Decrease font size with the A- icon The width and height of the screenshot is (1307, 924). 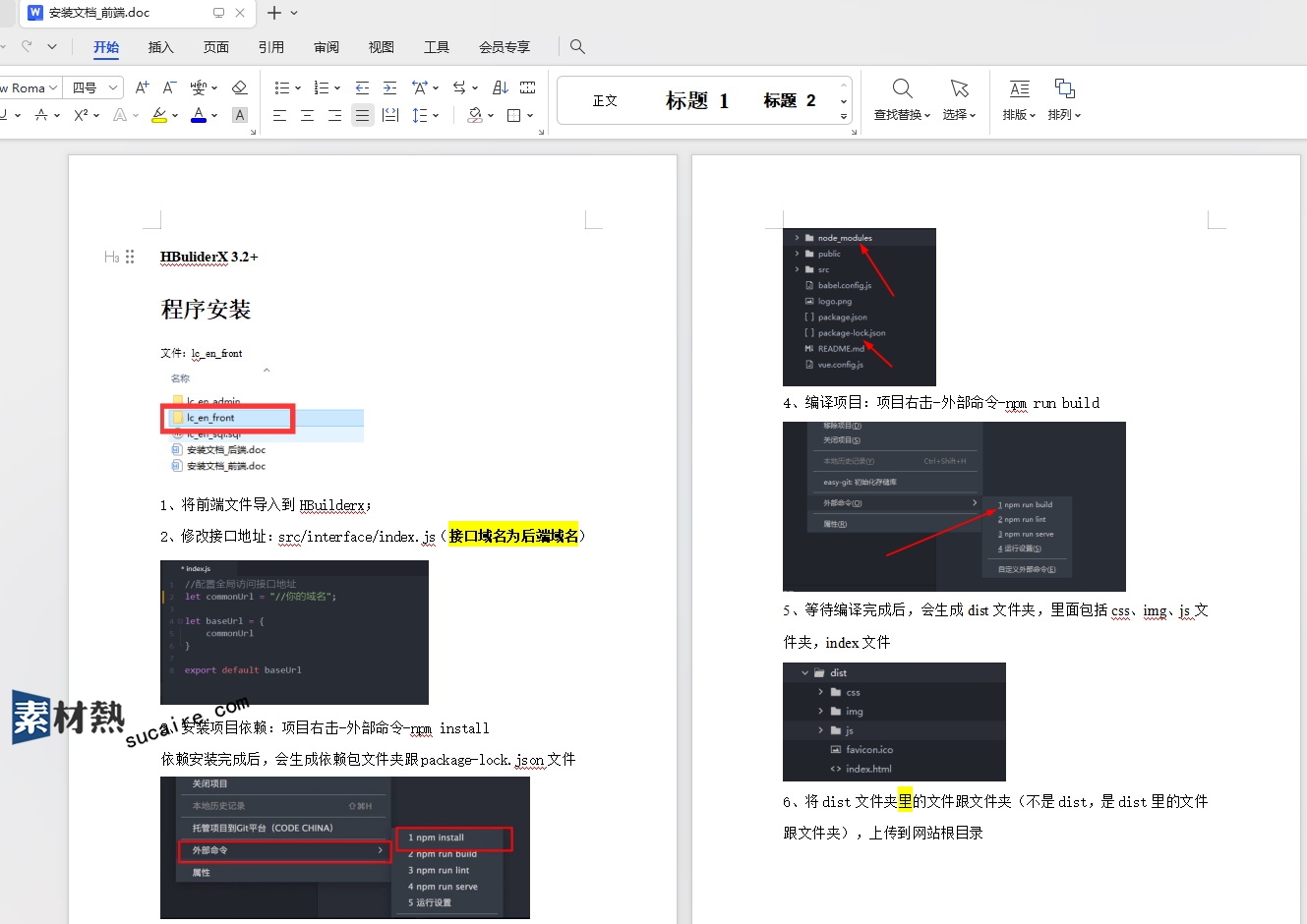[169, 87]
